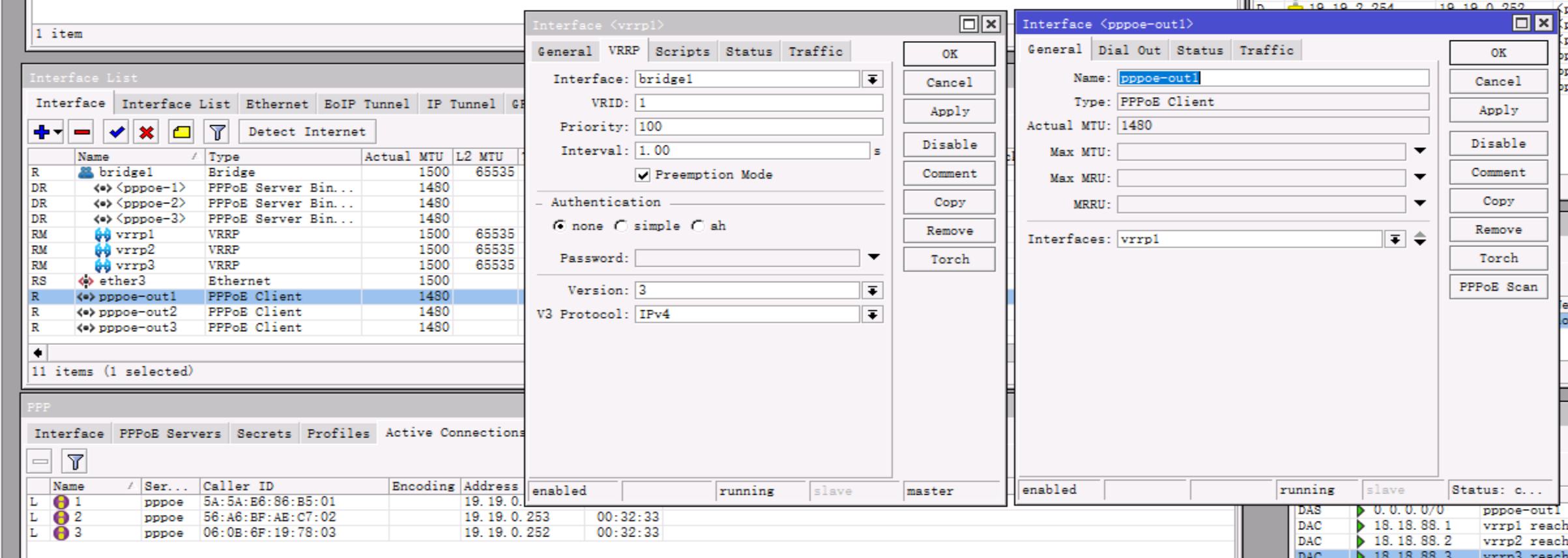Click the blue plus Add interface icon

42,132
